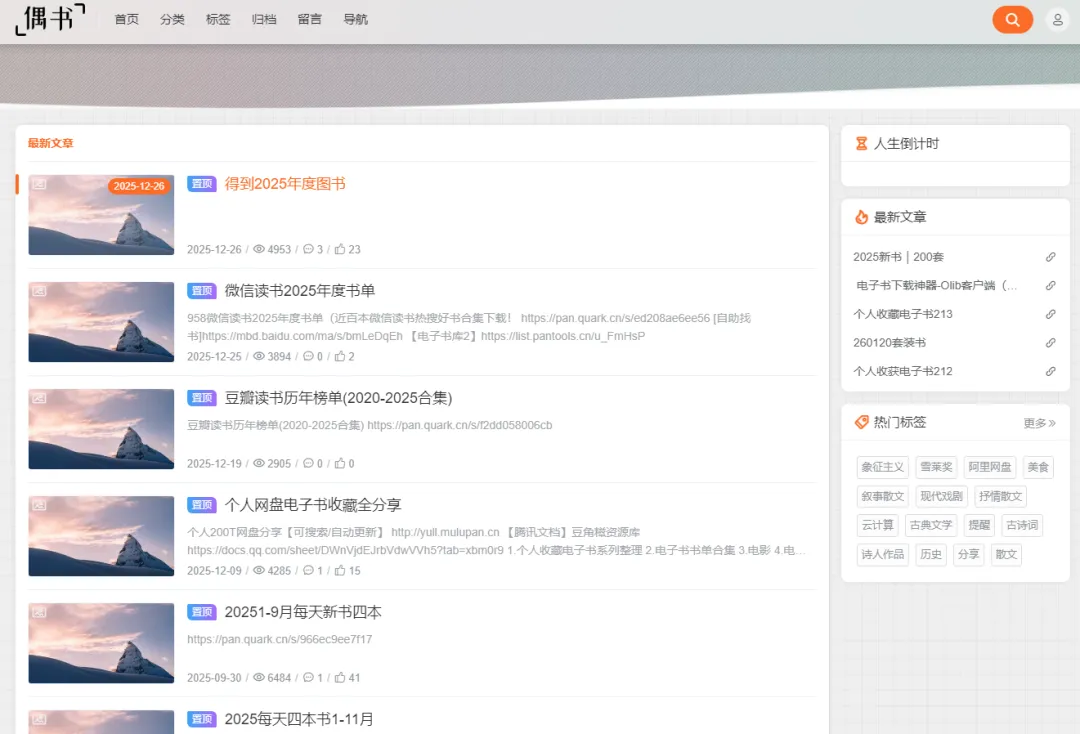
Task: Click the 人生倒计时 hourglass icon
Action: click(861, 143)
